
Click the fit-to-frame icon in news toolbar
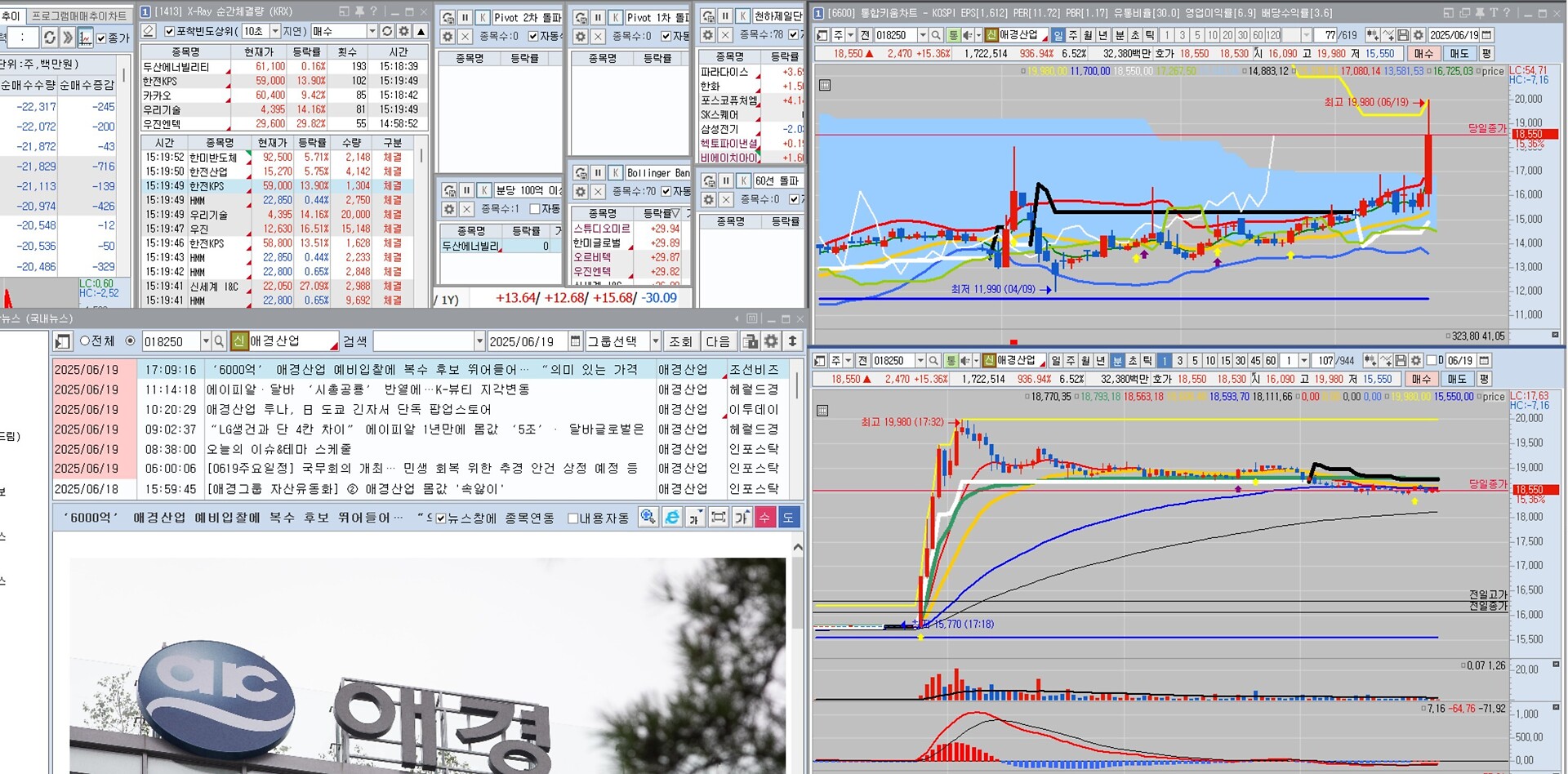(x=719, y=518)
